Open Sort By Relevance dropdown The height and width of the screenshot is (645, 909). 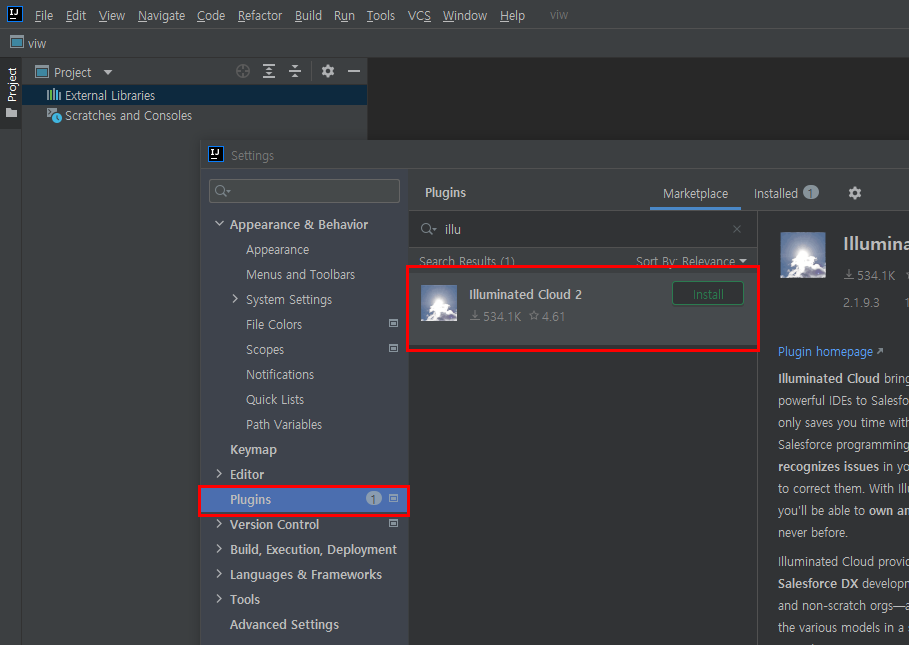click(x=691, y=261)
